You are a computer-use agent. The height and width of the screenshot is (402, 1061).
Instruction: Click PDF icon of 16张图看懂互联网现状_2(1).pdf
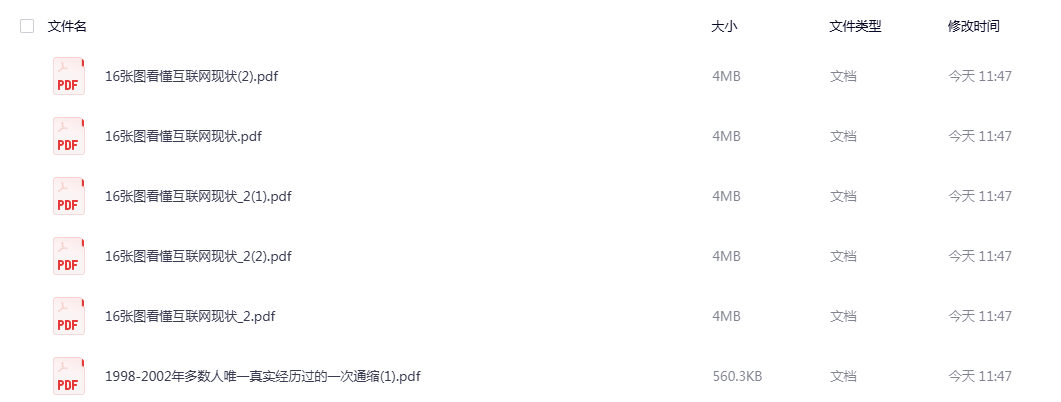pyautogui.click(x=69, y=196)
